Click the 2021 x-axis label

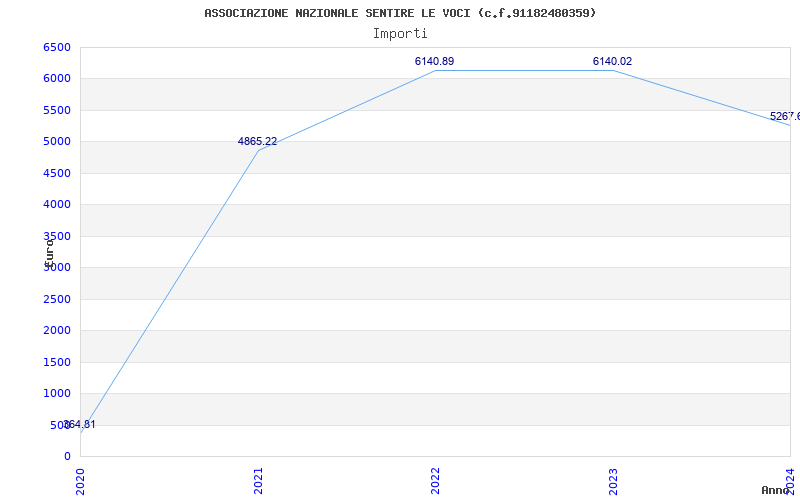click(x=258, y=481)
